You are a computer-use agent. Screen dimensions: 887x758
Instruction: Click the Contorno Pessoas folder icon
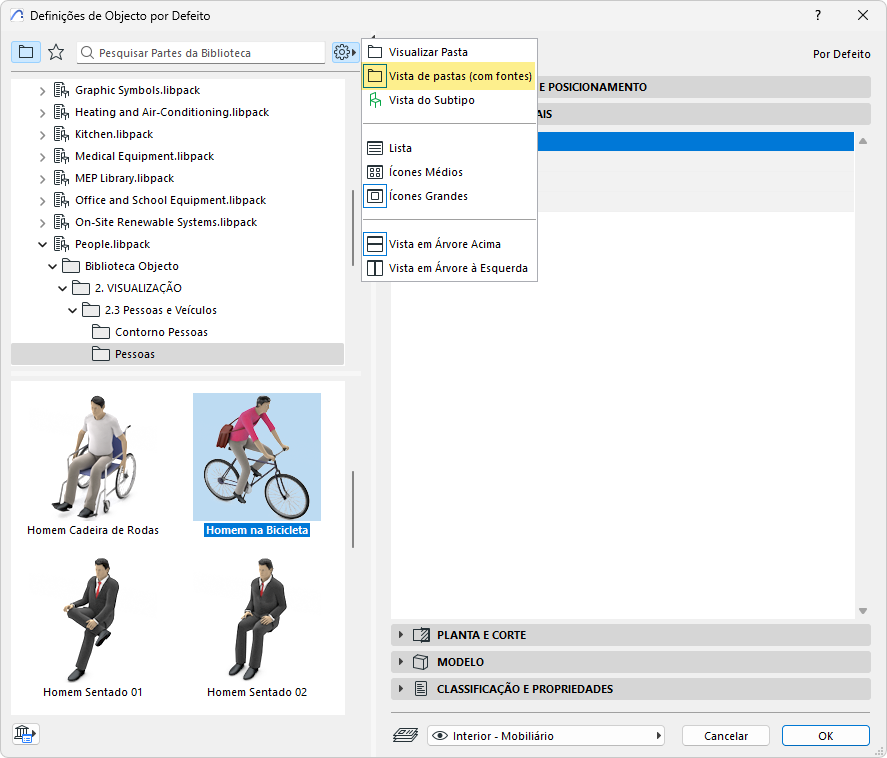pos(101,332)
